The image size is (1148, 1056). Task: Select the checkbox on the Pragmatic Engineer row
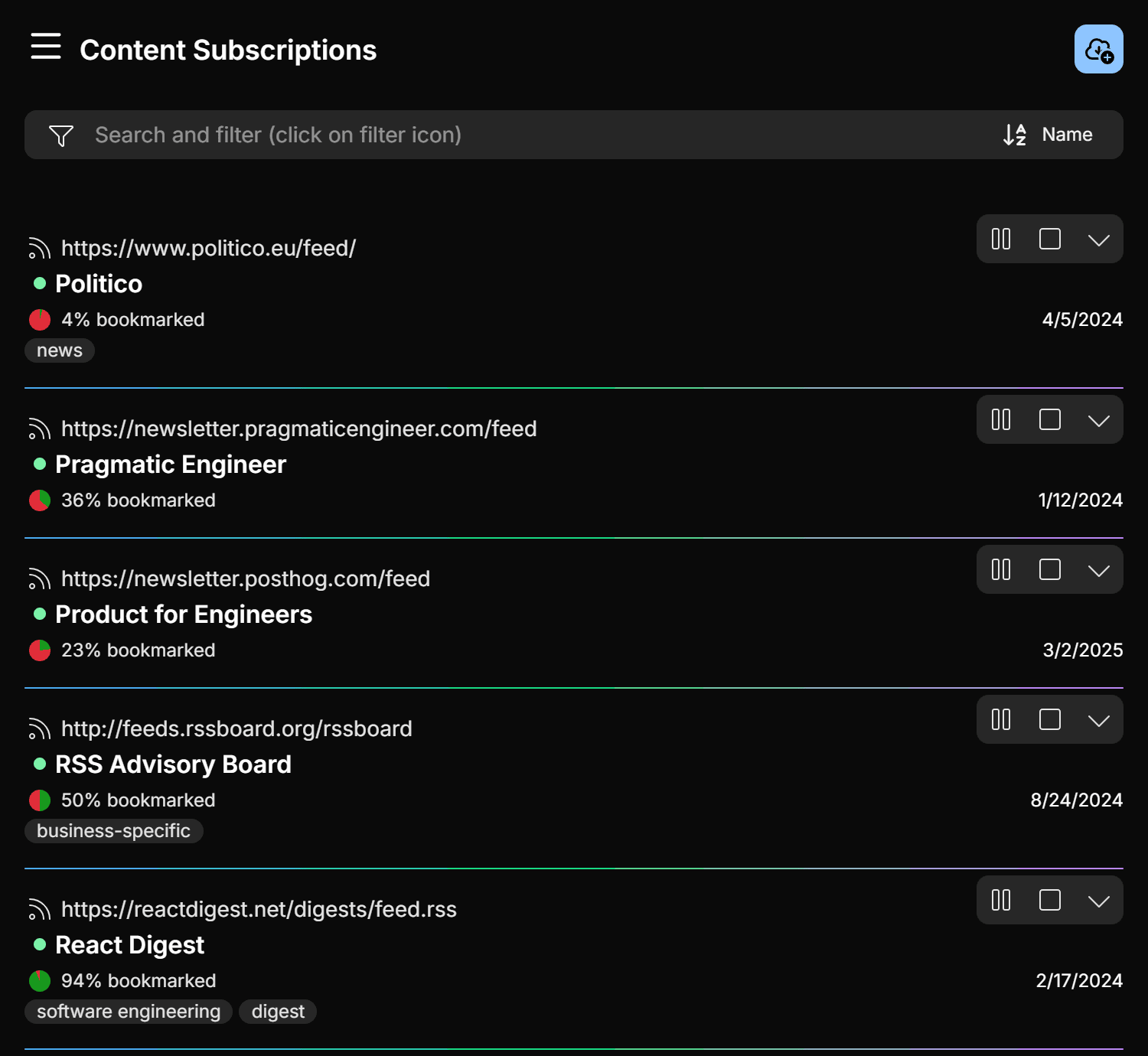[1049, 419]
